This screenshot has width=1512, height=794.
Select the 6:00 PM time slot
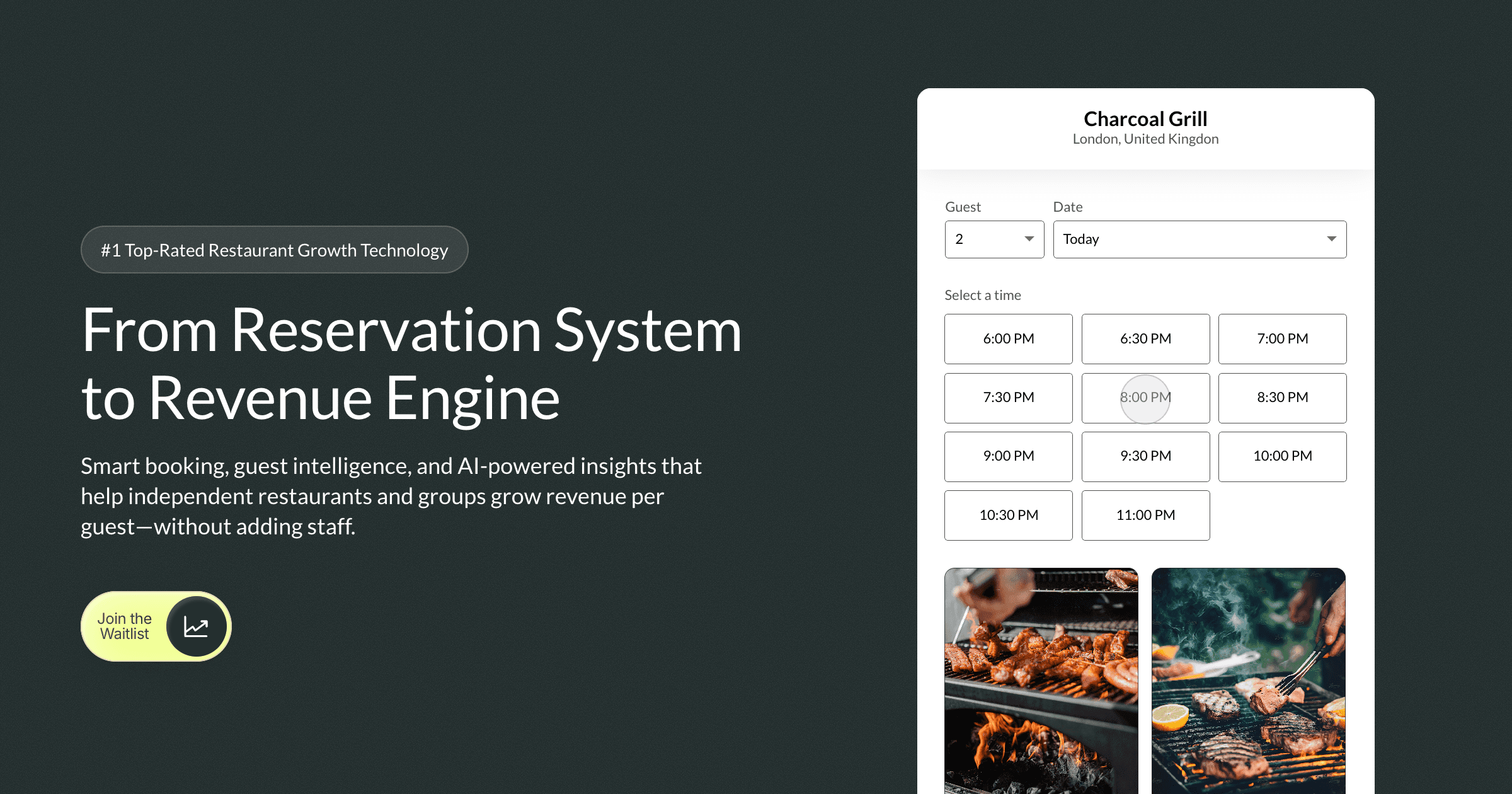tap(1008, 339)
